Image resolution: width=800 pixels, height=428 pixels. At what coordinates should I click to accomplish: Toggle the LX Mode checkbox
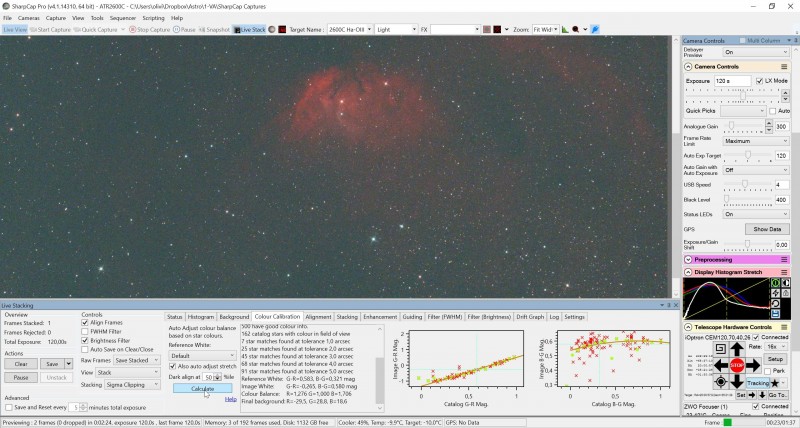(x=759, y=81)
